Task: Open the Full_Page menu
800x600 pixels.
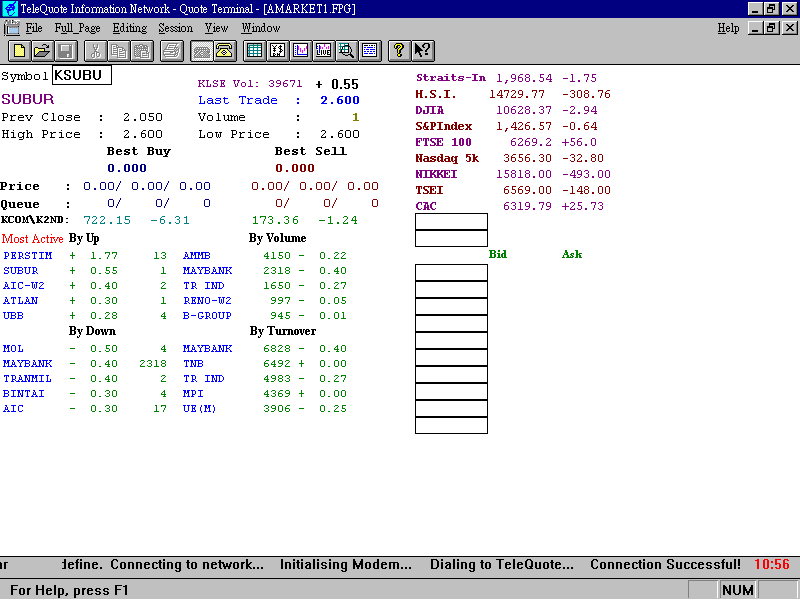Action: click(78, 28)
